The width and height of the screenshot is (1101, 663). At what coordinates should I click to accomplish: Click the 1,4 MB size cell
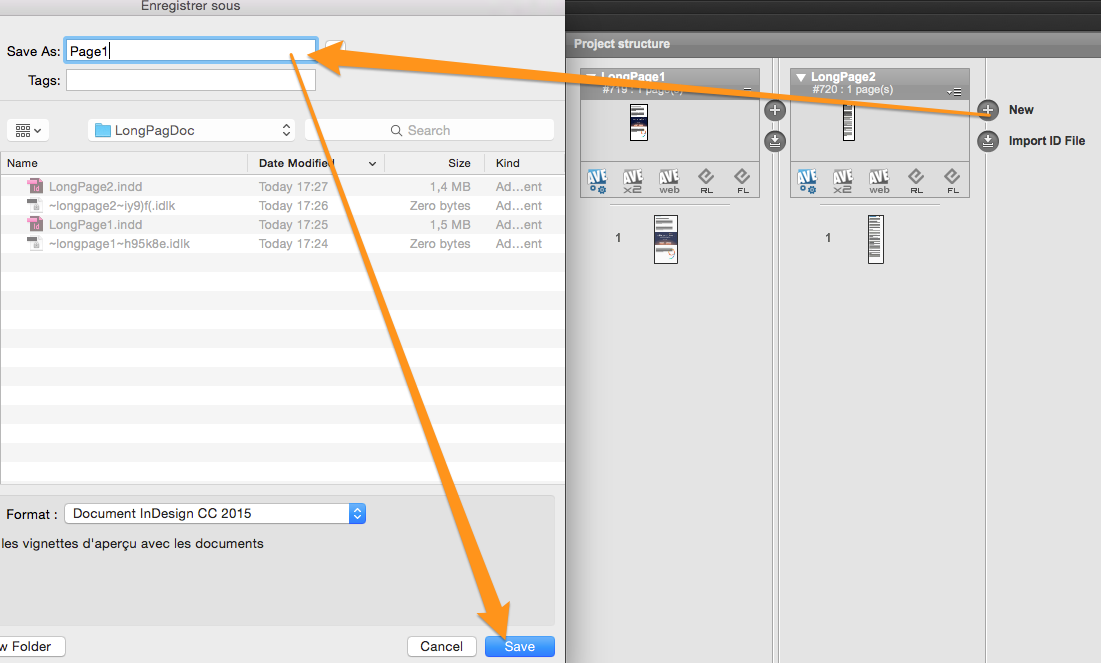point(450,186)
